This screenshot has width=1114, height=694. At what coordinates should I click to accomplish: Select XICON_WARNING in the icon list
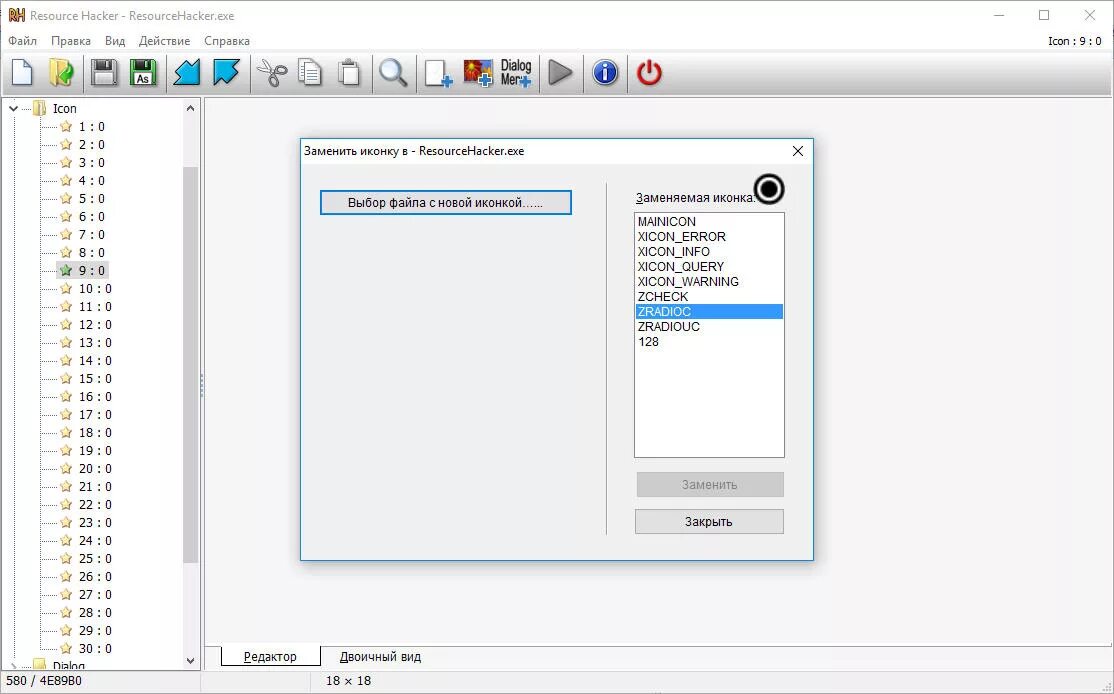[709, 281]
